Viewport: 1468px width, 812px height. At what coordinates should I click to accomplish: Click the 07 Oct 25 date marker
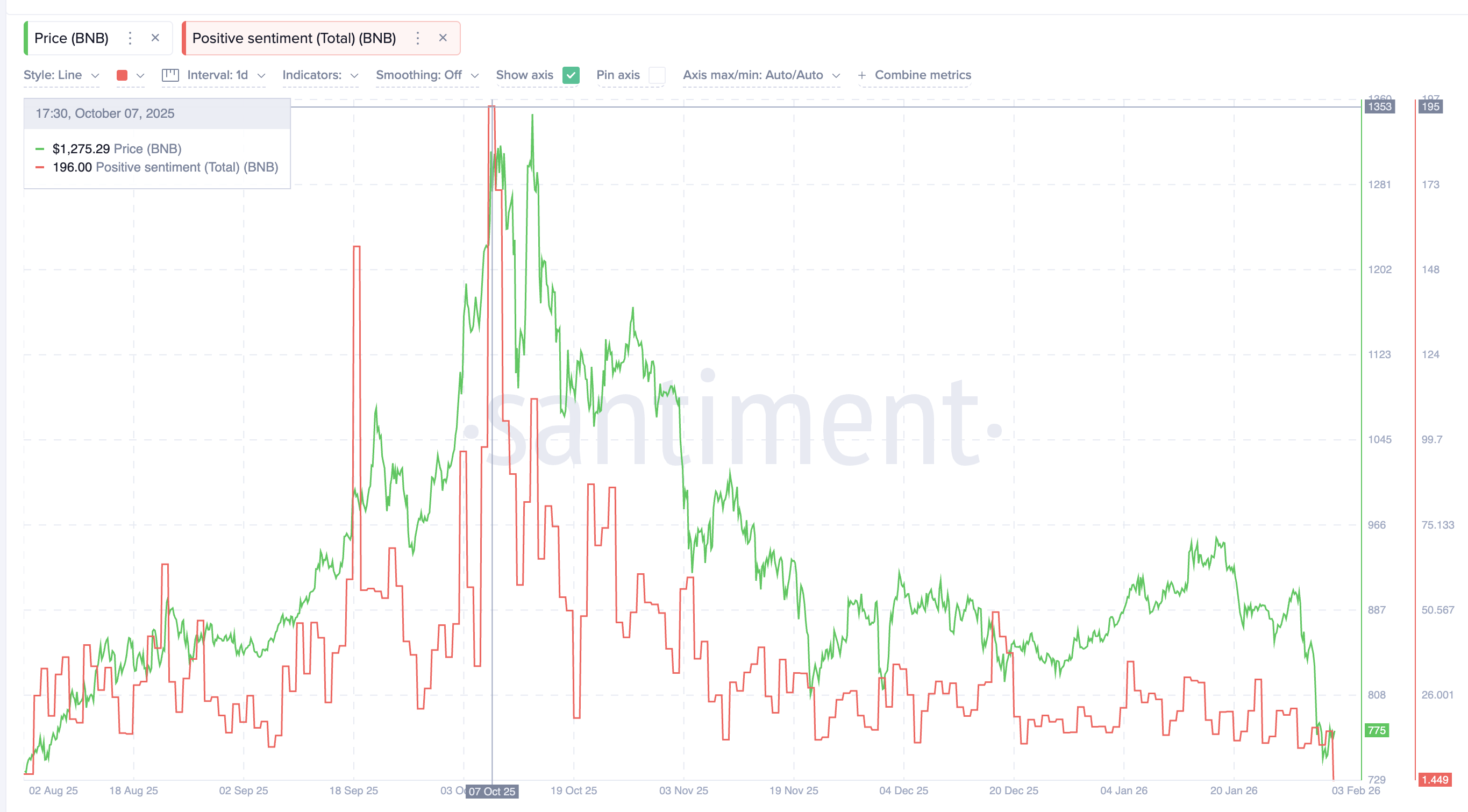(x=493, y=792)
